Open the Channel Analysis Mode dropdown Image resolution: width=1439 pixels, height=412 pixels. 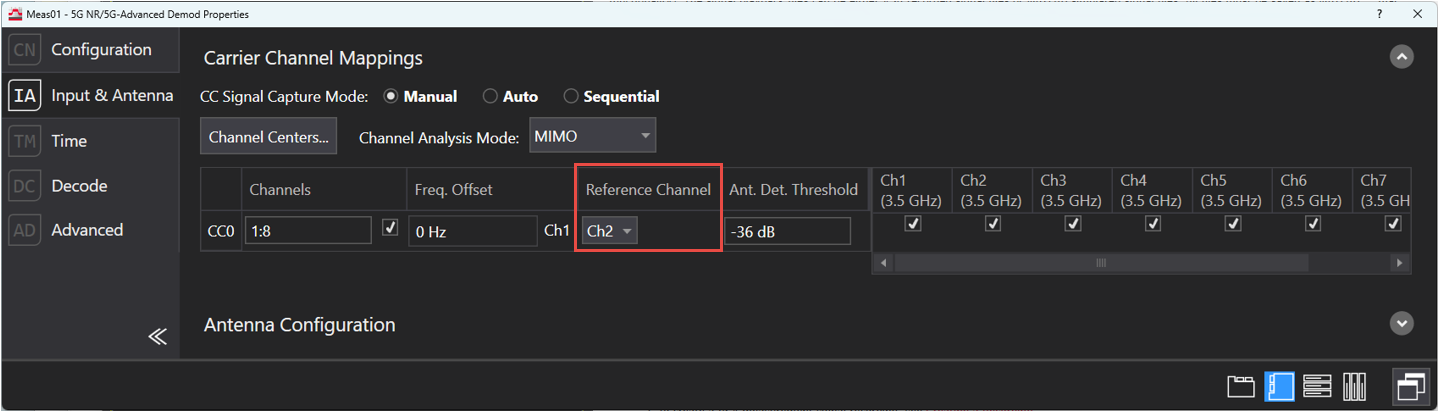(591, 137)
